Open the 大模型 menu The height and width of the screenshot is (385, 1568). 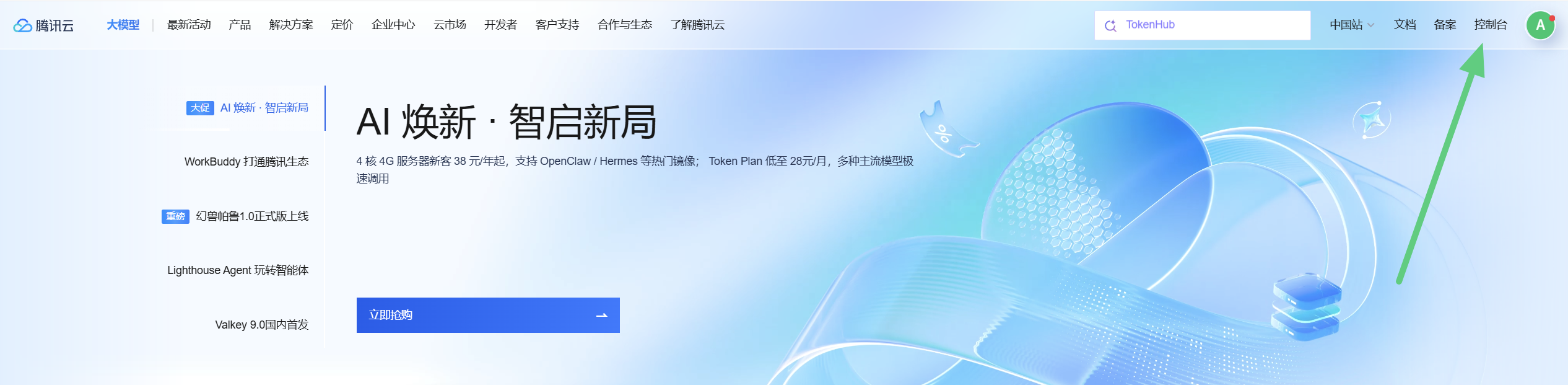tap(123, 25)
